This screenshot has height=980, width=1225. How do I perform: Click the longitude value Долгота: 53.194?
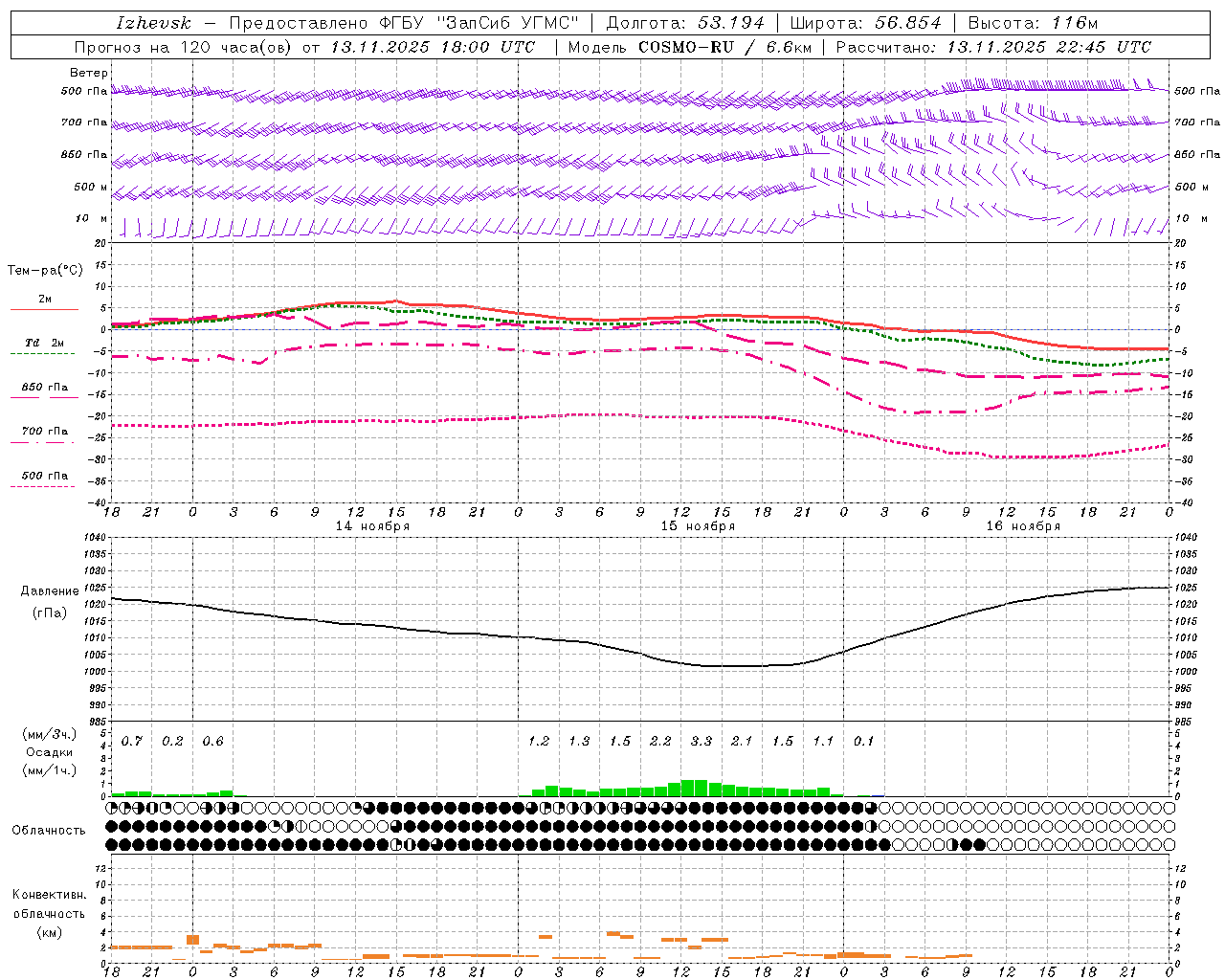tap(685, 23)
